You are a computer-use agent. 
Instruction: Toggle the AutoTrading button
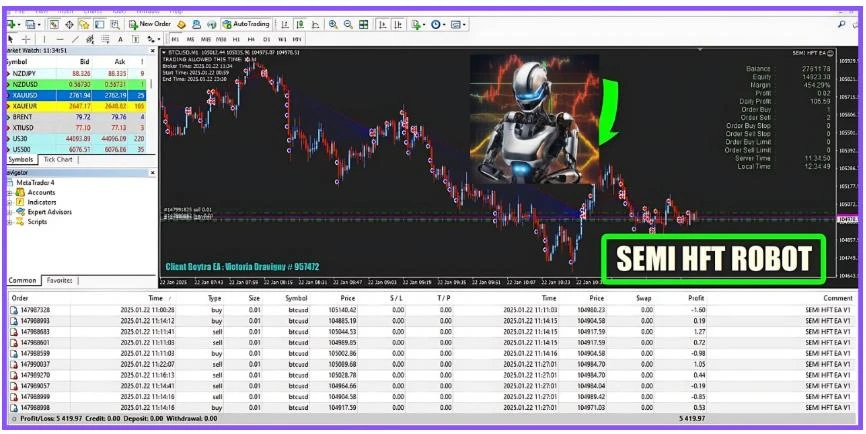246,24
